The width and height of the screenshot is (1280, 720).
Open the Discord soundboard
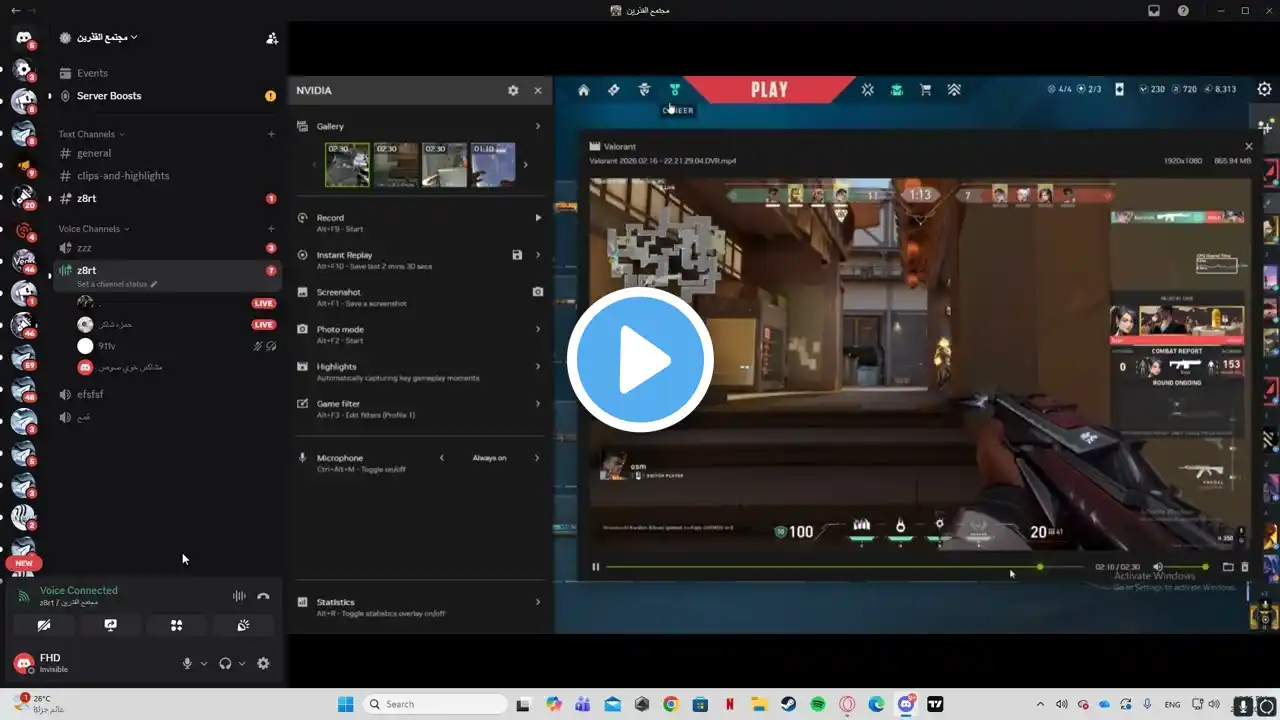click(x=243, y=625)
